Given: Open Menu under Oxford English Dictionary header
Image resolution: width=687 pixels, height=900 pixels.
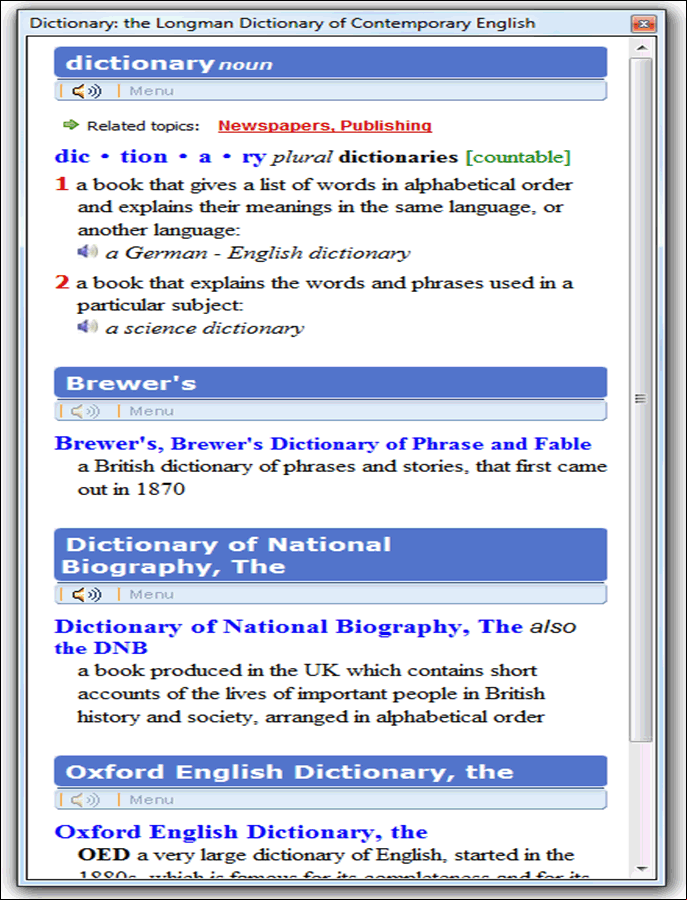Looking at the screenshot, I should click(152, 799).
